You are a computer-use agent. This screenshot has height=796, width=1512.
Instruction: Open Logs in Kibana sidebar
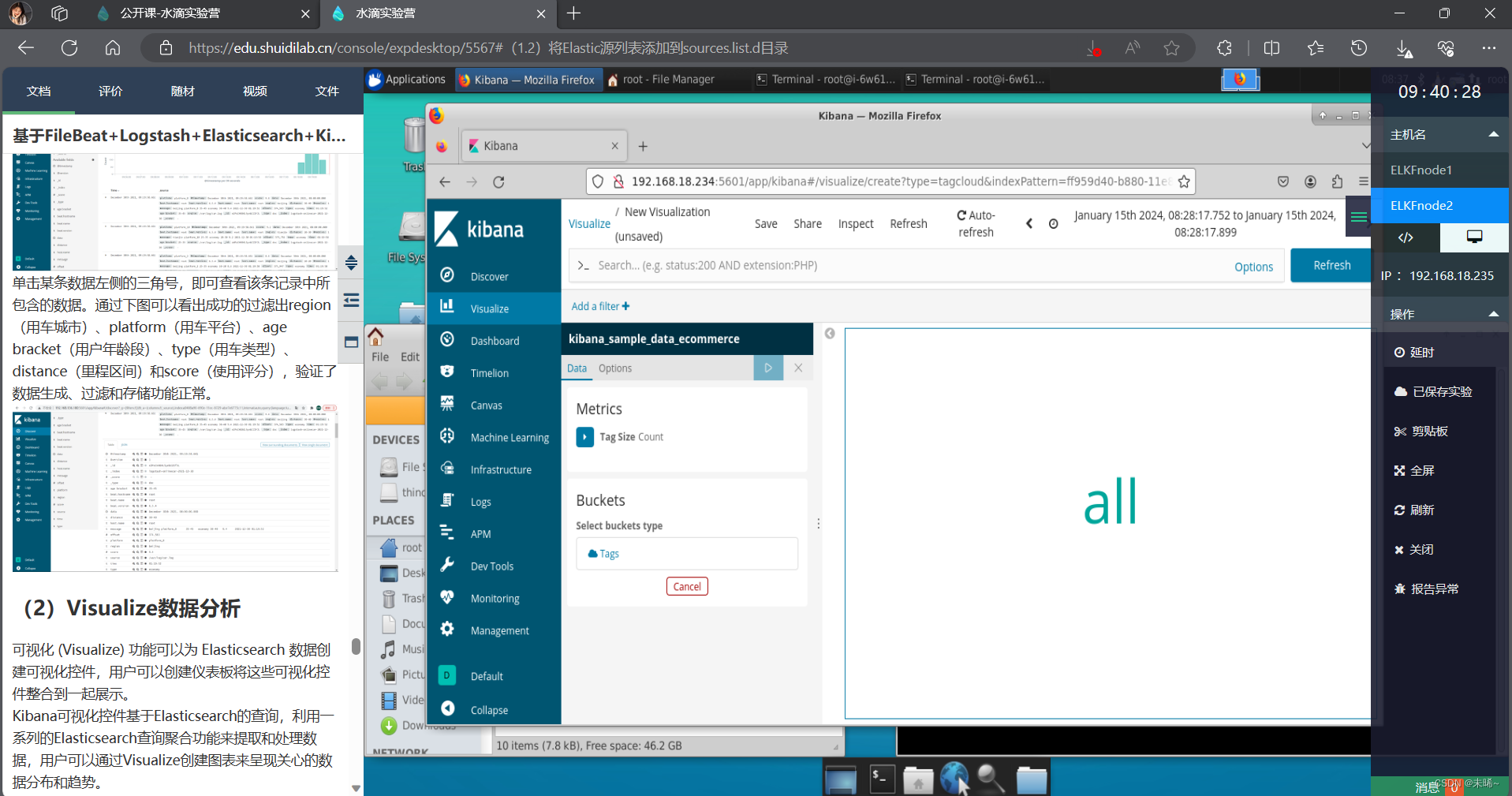pos(480,503)
